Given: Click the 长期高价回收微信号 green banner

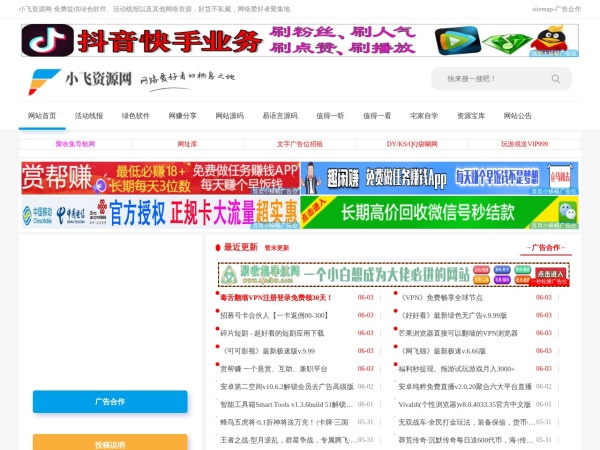Looking at the screenshot, I should pos(439,212).
